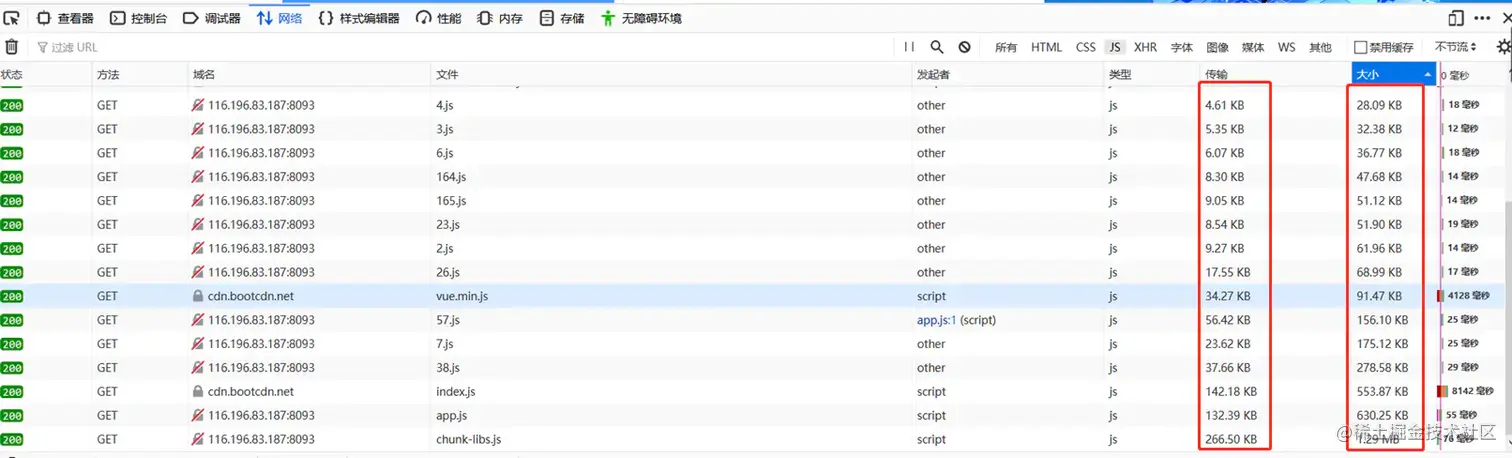Viewport: 1512px width, 458px height.
Task: Sort by the 方法 method column header
Action: [x=140, y=75]
